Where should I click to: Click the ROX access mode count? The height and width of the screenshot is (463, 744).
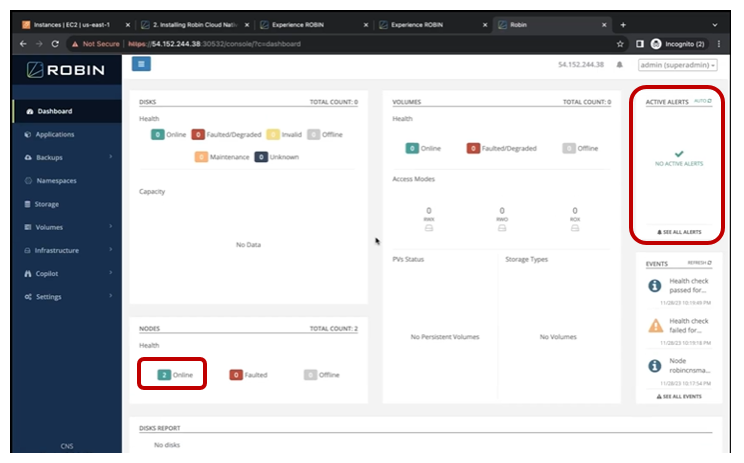pos(575,211)
